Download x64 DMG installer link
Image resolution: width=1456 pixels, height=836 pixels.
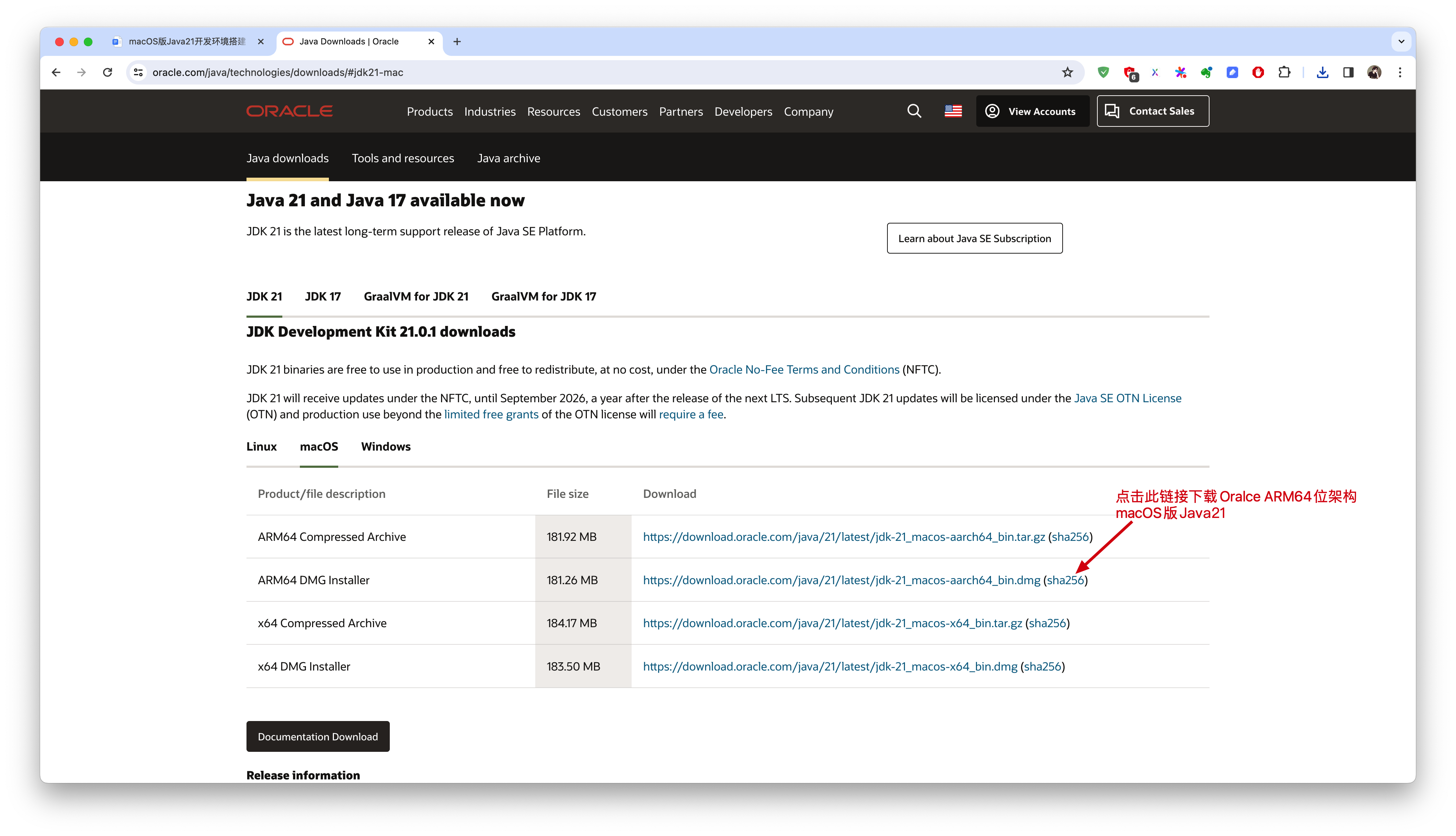[x=830, y=666]
